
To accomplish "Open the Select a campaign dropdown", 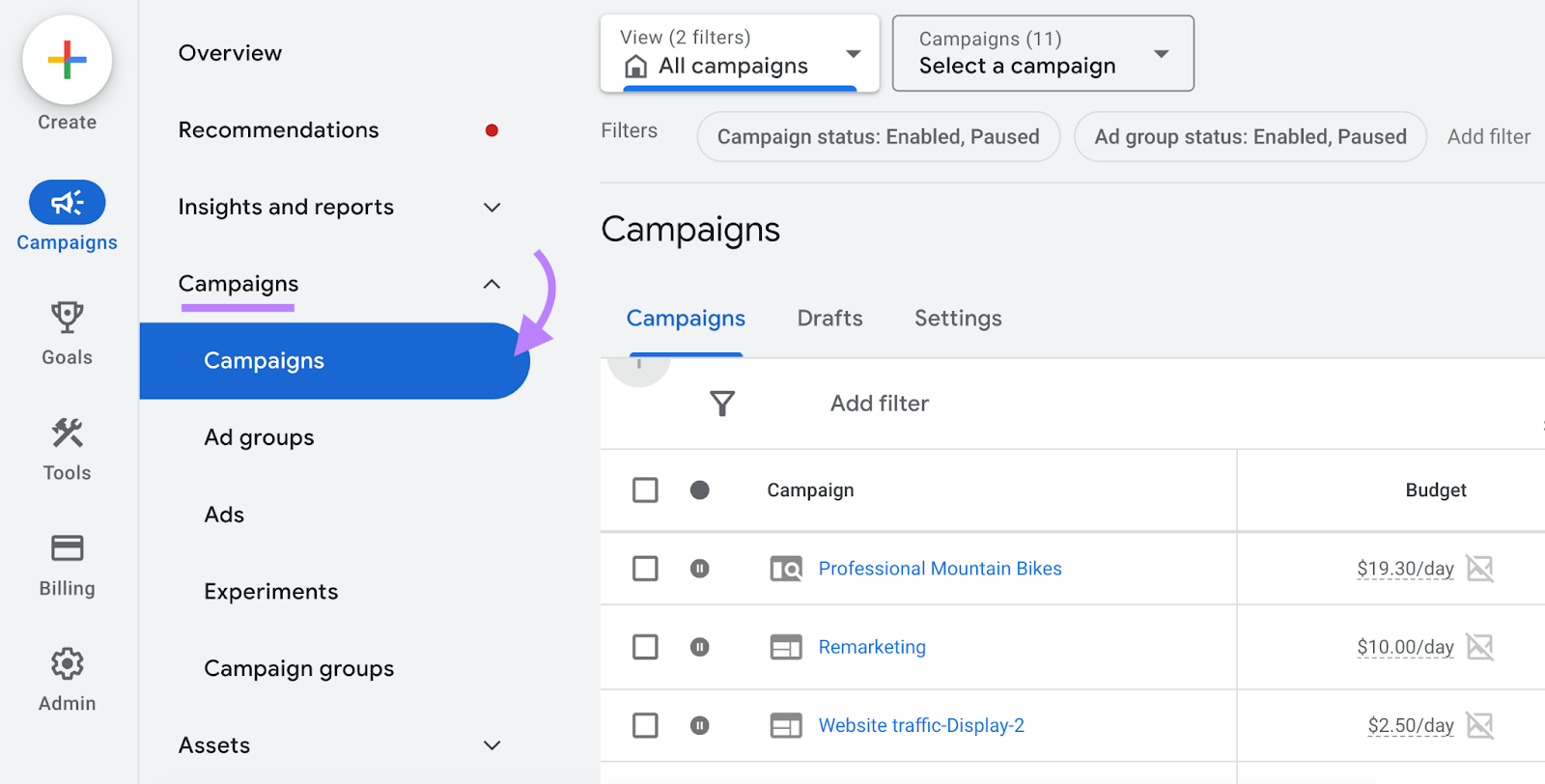I will tap(1043, 54).
